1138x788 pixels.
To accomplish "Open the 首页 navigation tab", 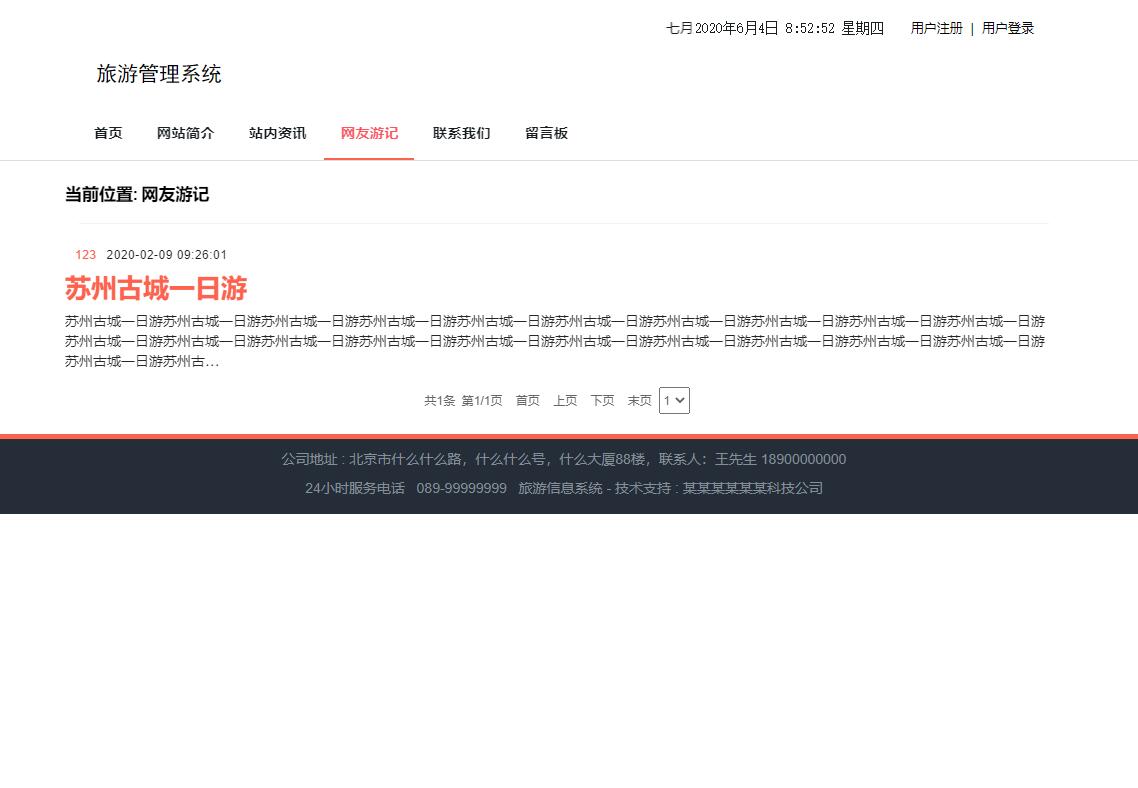I will (x=108, y=133).
